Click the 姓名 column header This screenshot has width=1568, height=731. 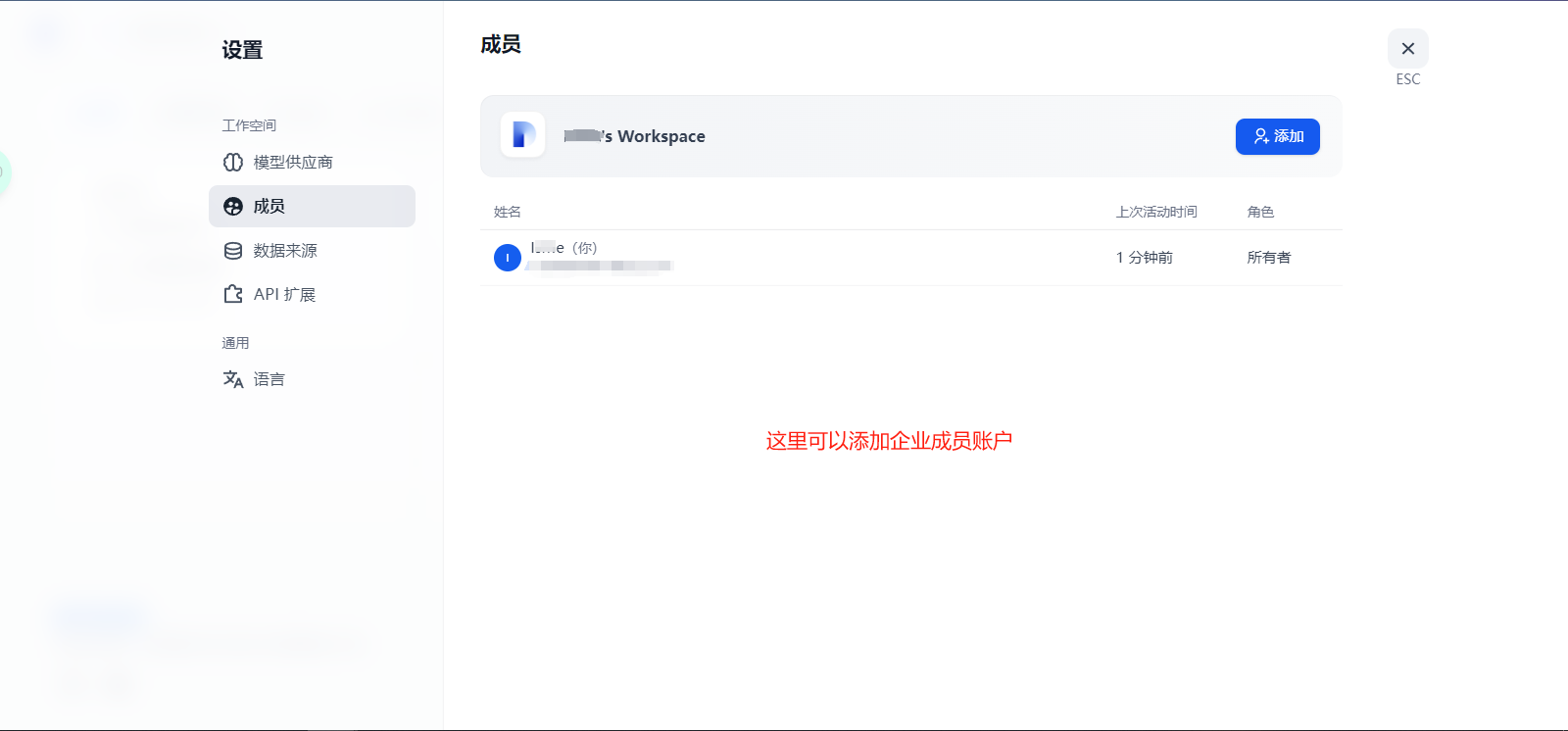click(508, 212)
